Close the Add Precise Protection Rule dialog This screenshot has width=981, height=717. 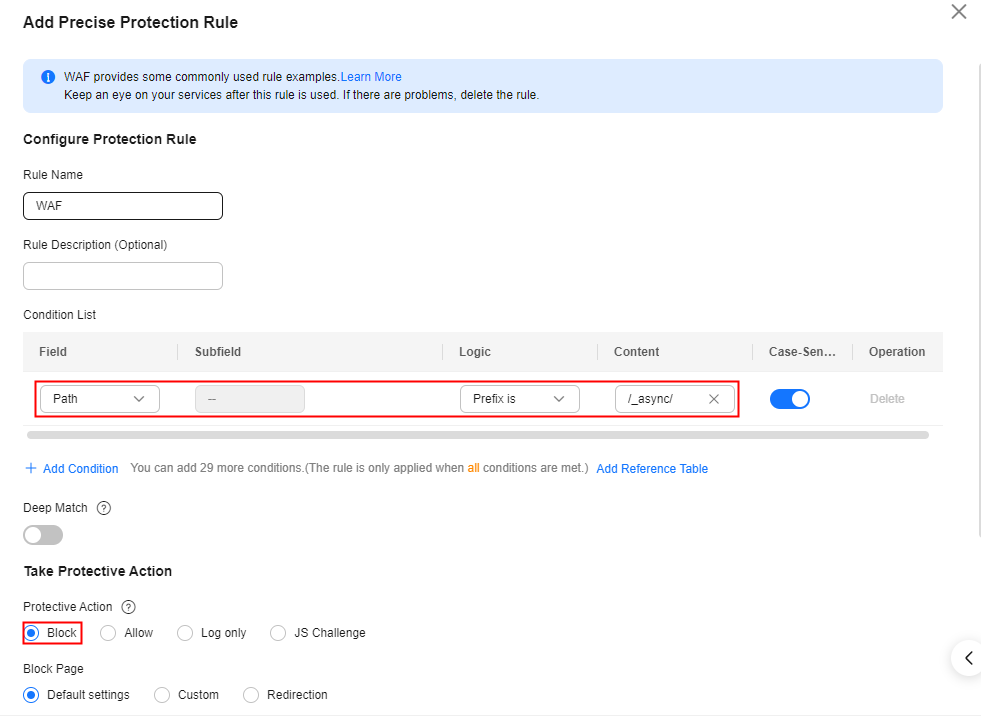pos(958,12)
